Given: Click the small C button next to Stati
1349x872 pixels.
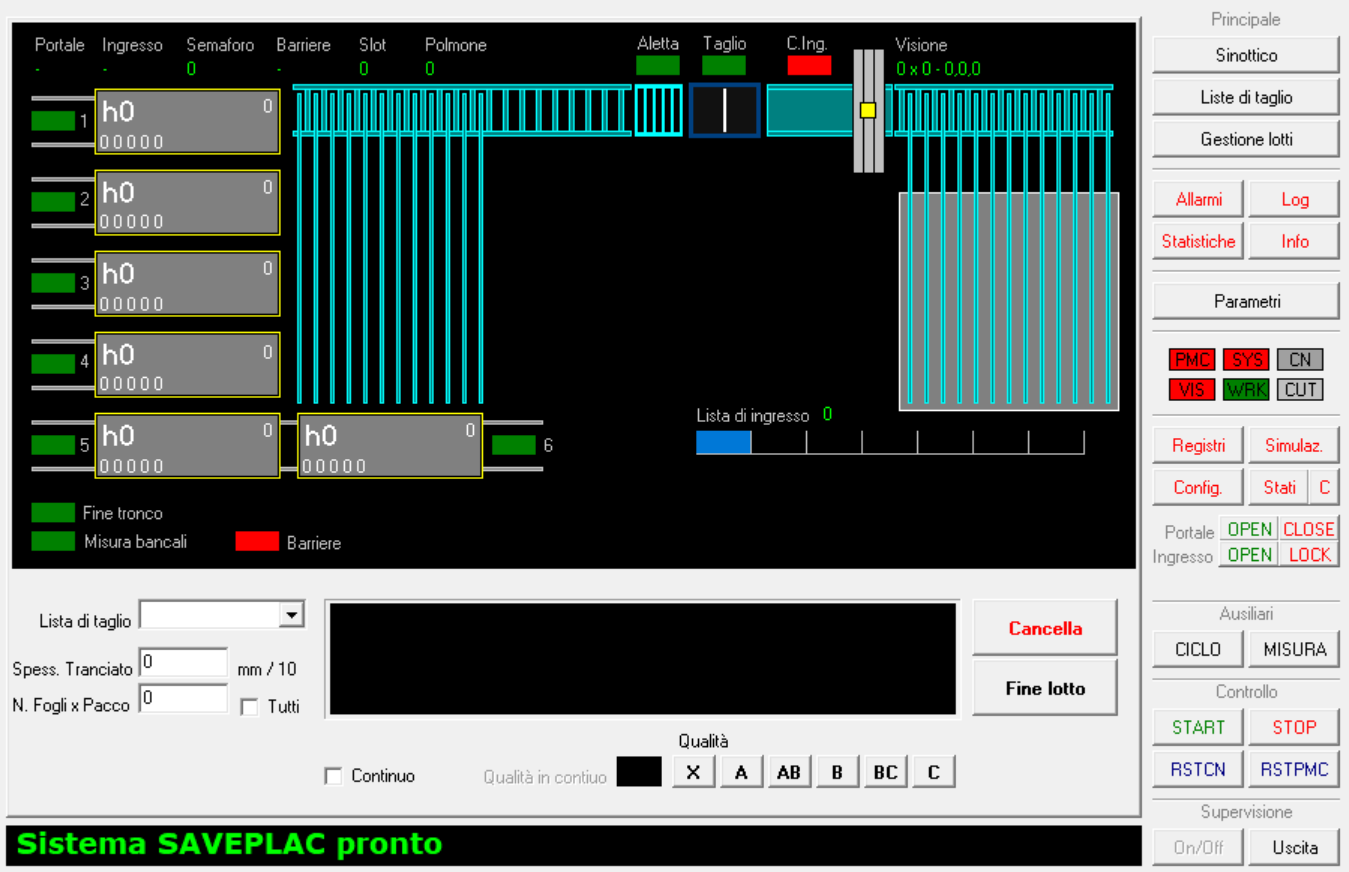Looking at the screenshot, I should [x=1325, y=487].
